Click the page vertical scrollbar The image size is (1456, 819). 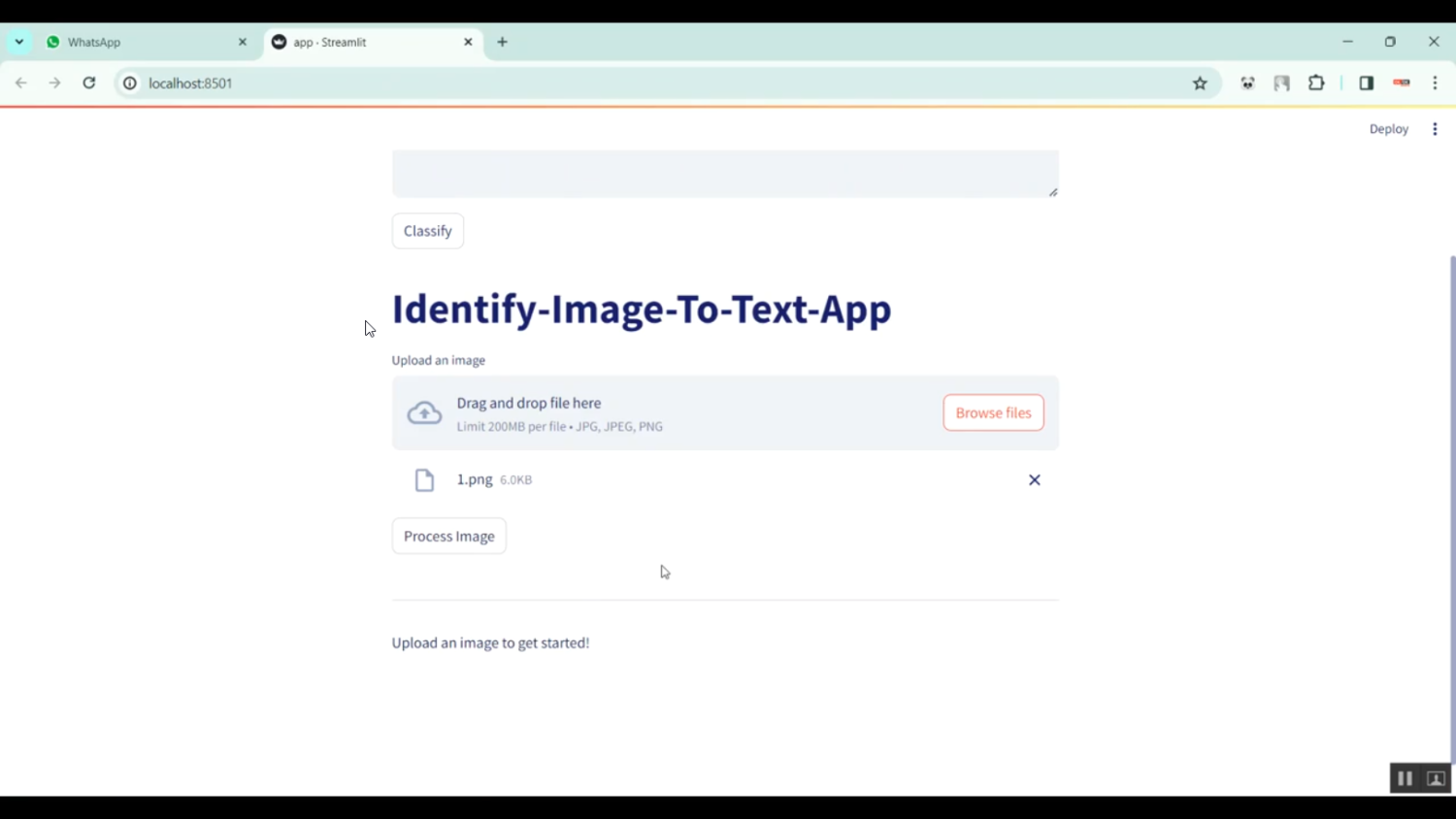[x=1452, y=485]
